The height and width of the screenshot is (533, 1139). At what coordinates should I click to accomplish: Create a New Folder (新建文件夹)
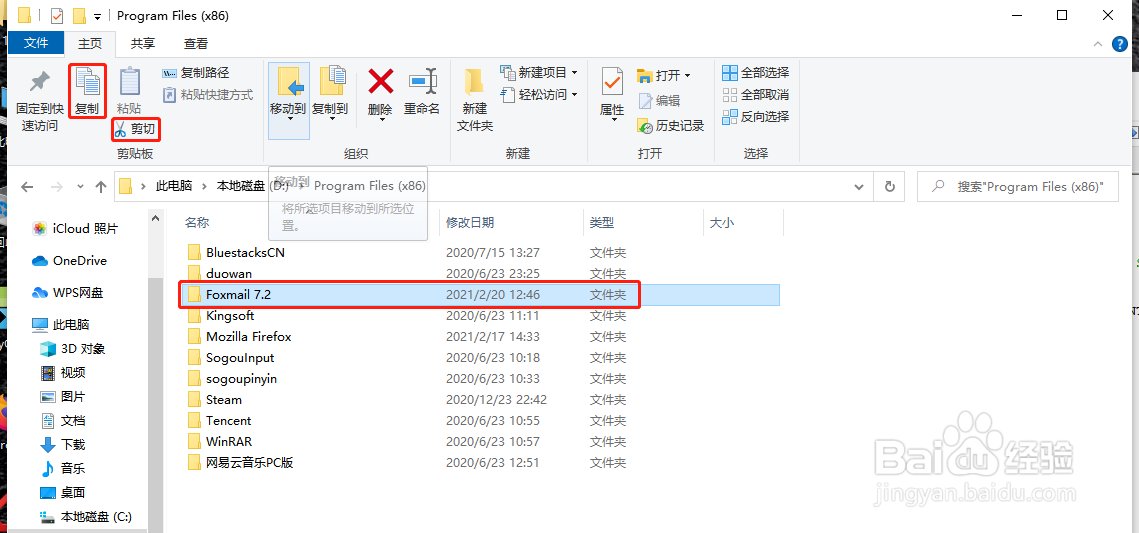pos(474,100)
